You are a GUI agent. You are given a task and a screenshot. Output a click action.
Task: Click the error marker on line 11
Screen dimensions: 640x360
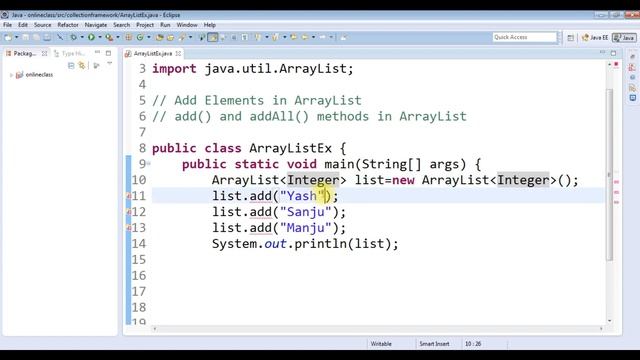(x=129, y=196)
